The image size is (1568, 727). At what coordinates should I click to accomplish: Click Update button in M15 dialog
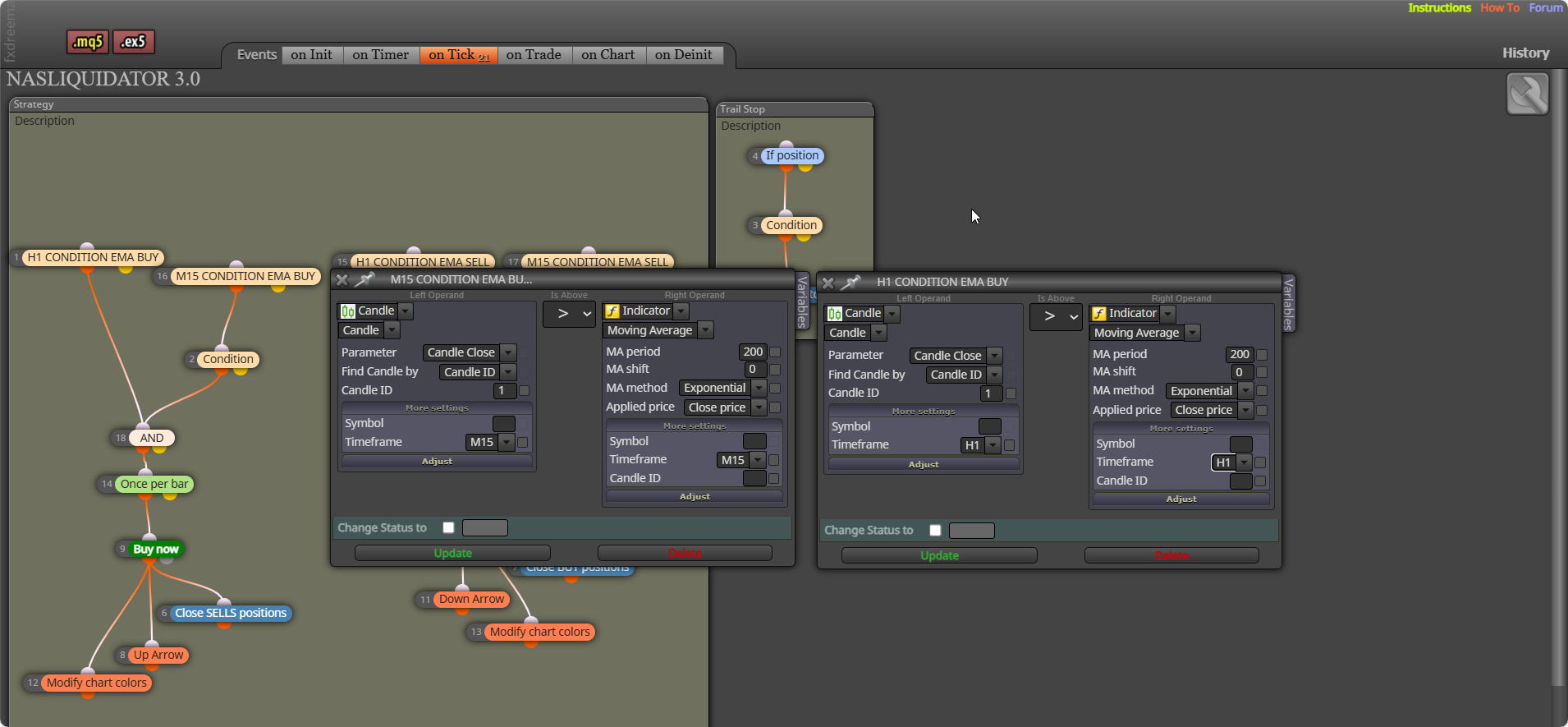pyautogui.click(x=452, y=553)
